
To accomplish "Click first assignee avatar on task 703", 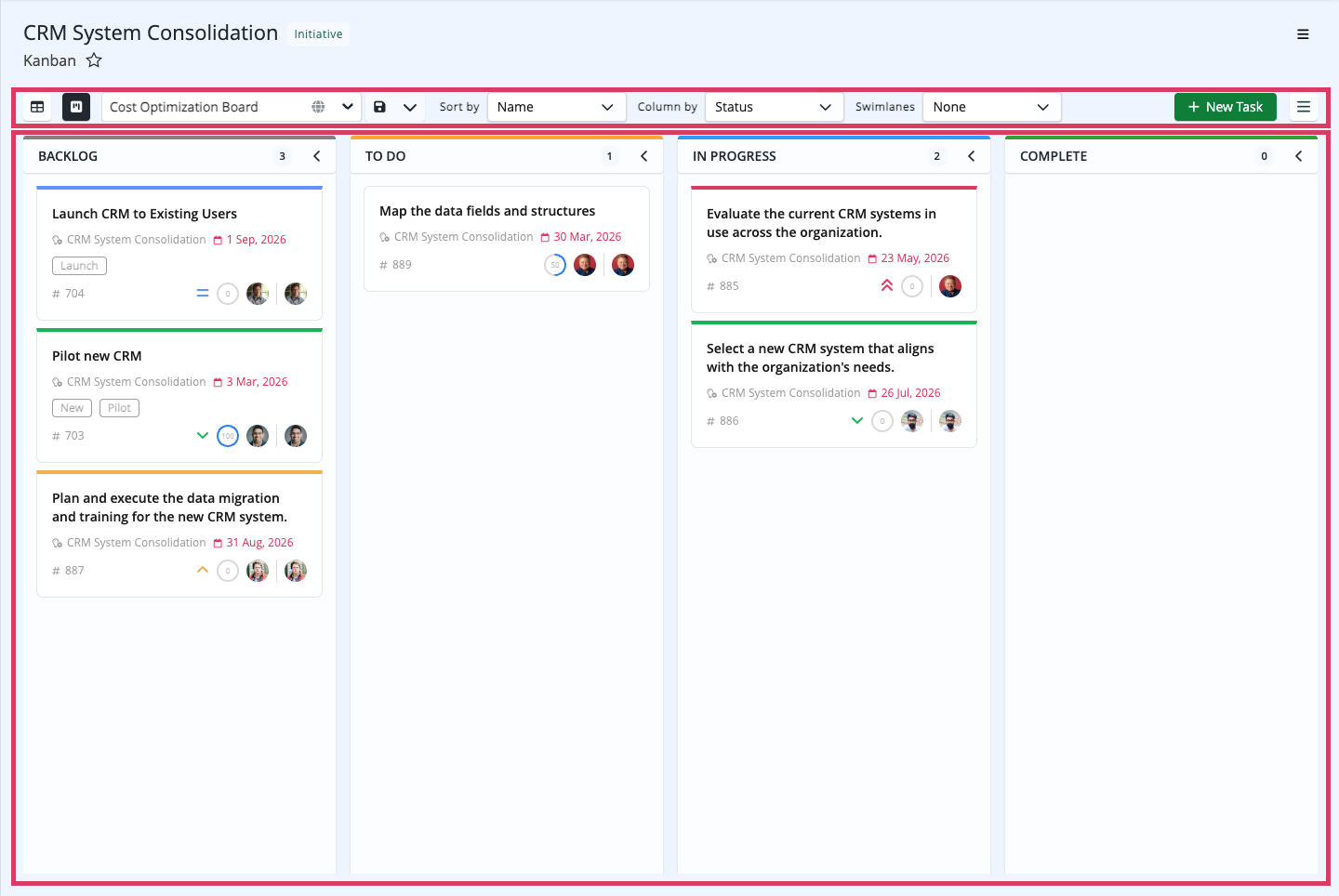I will (x=258, y=436).
